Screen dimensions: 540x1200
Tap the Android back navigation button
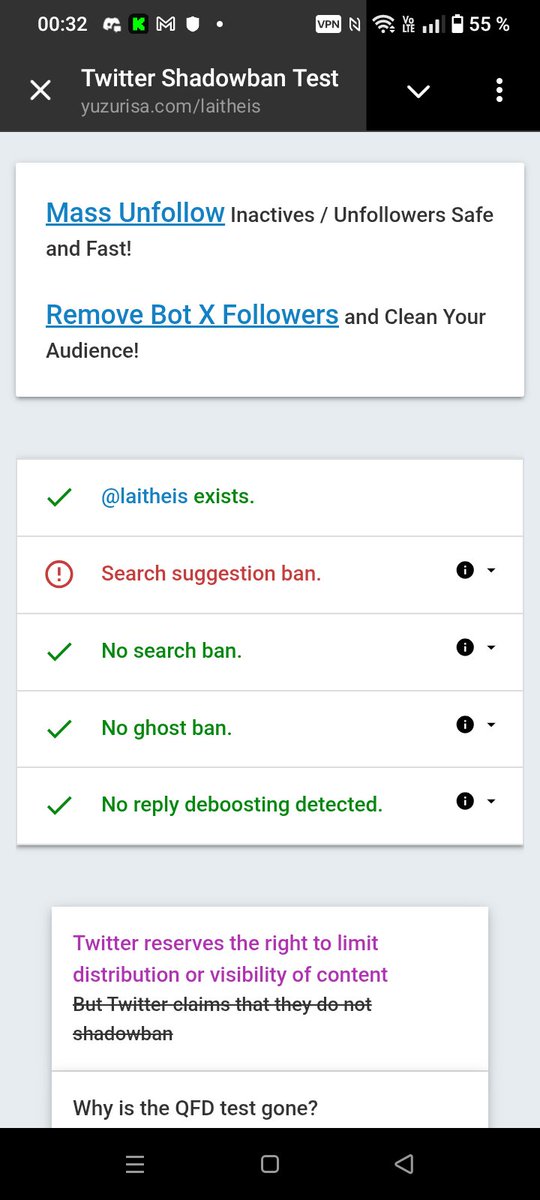coord(404,1164)
